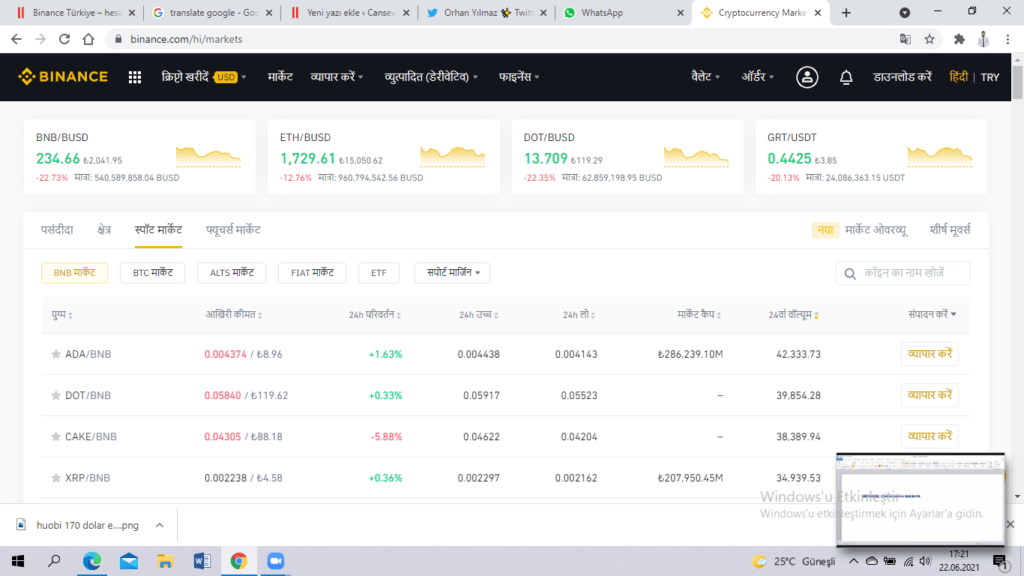Change the TRY currency setting
The image size is (1024, 576).
coord(990,77)
